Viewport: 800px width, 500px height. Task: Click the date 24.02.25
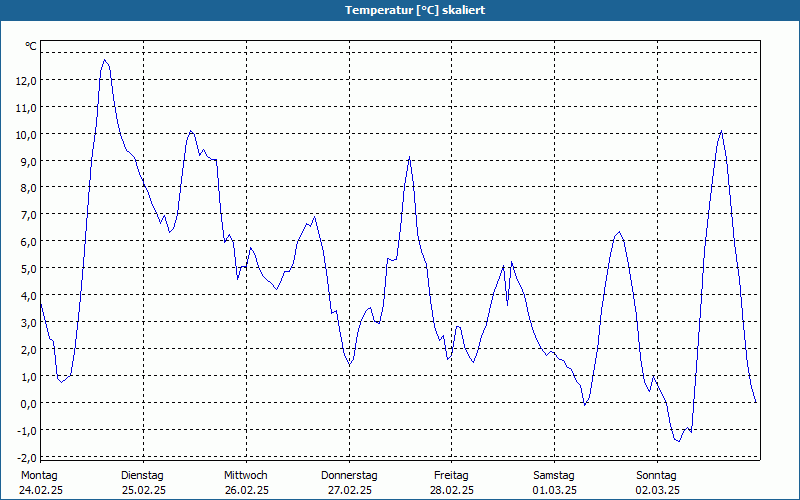coord(41,491)
